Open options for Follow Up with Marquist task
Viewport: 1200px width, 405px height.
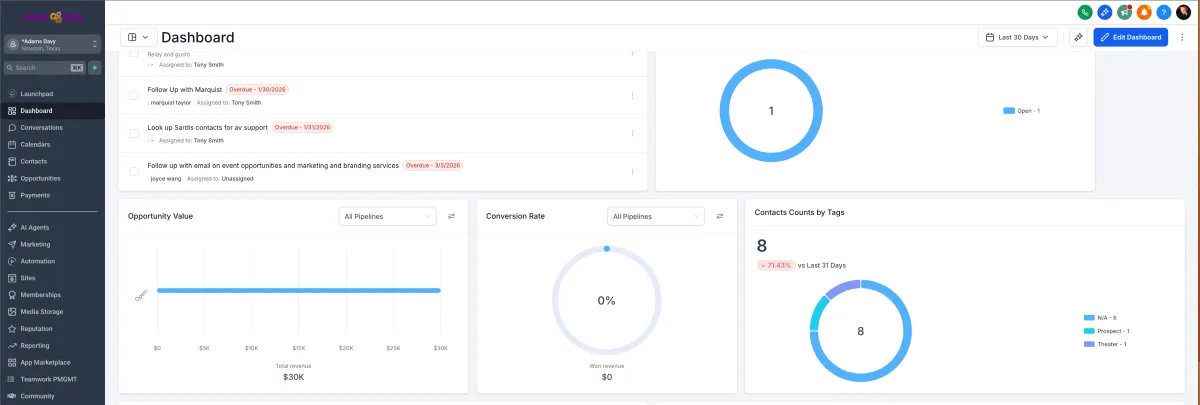pyautogui.click(x=633, y=95)
